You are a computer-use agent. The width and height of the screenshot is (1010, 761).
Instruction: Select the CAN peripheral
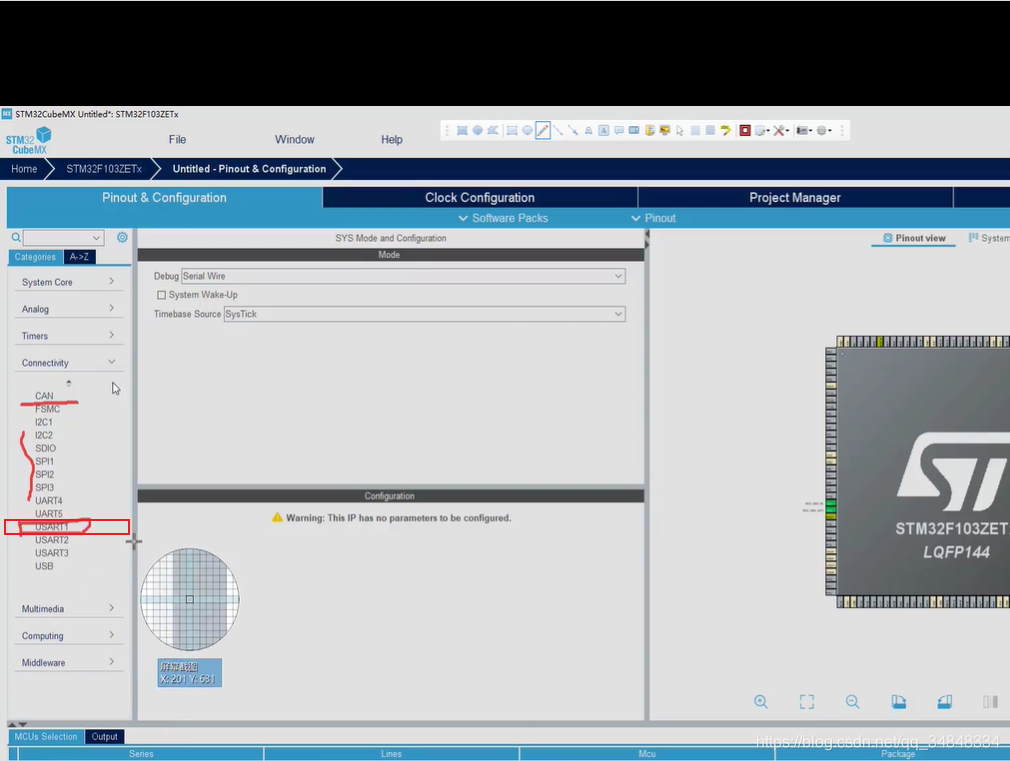click(x=44, y=396)
